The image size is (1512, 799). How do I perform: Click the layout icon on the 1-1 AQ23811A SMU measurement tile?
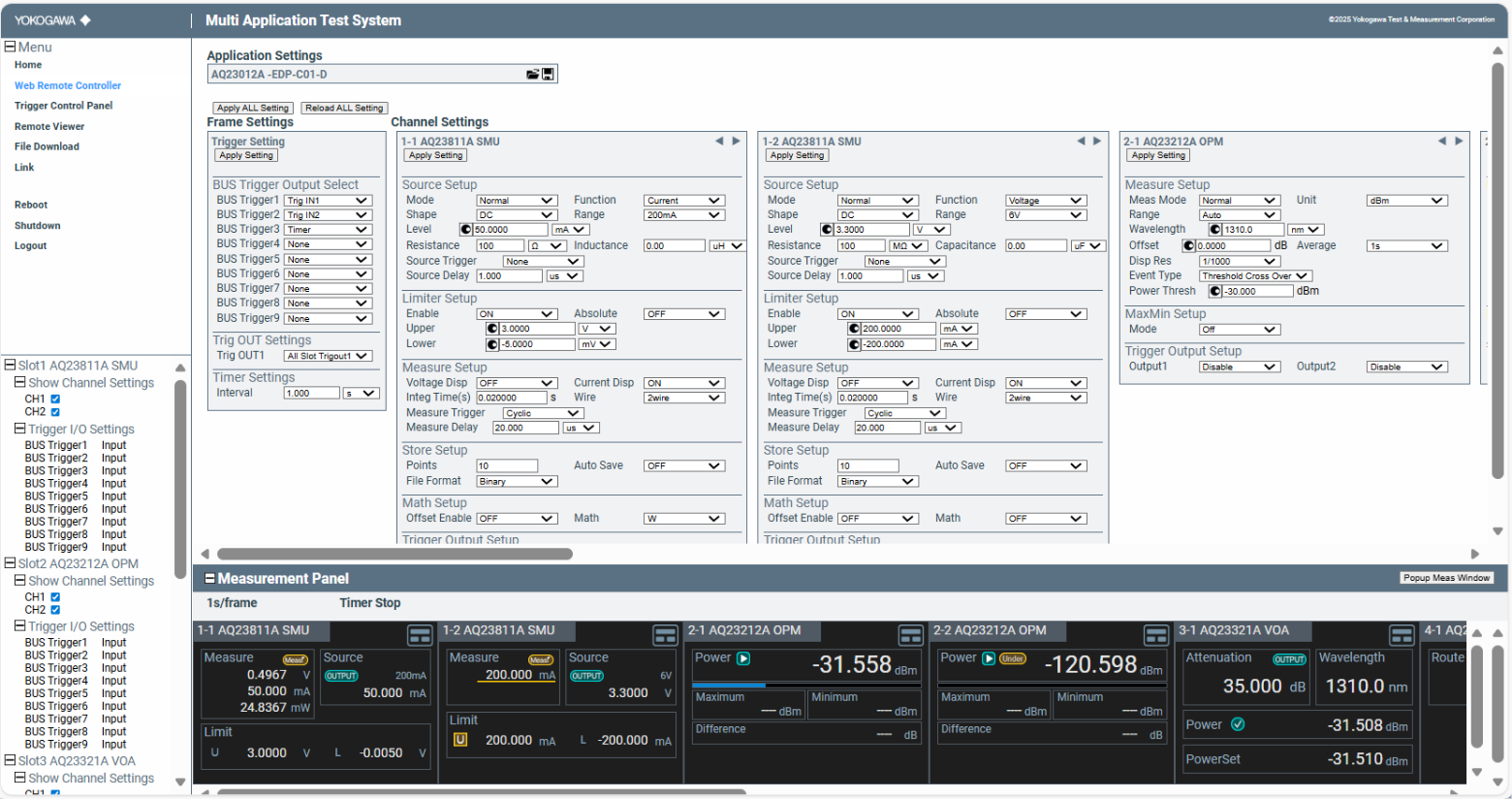point(420,635)
